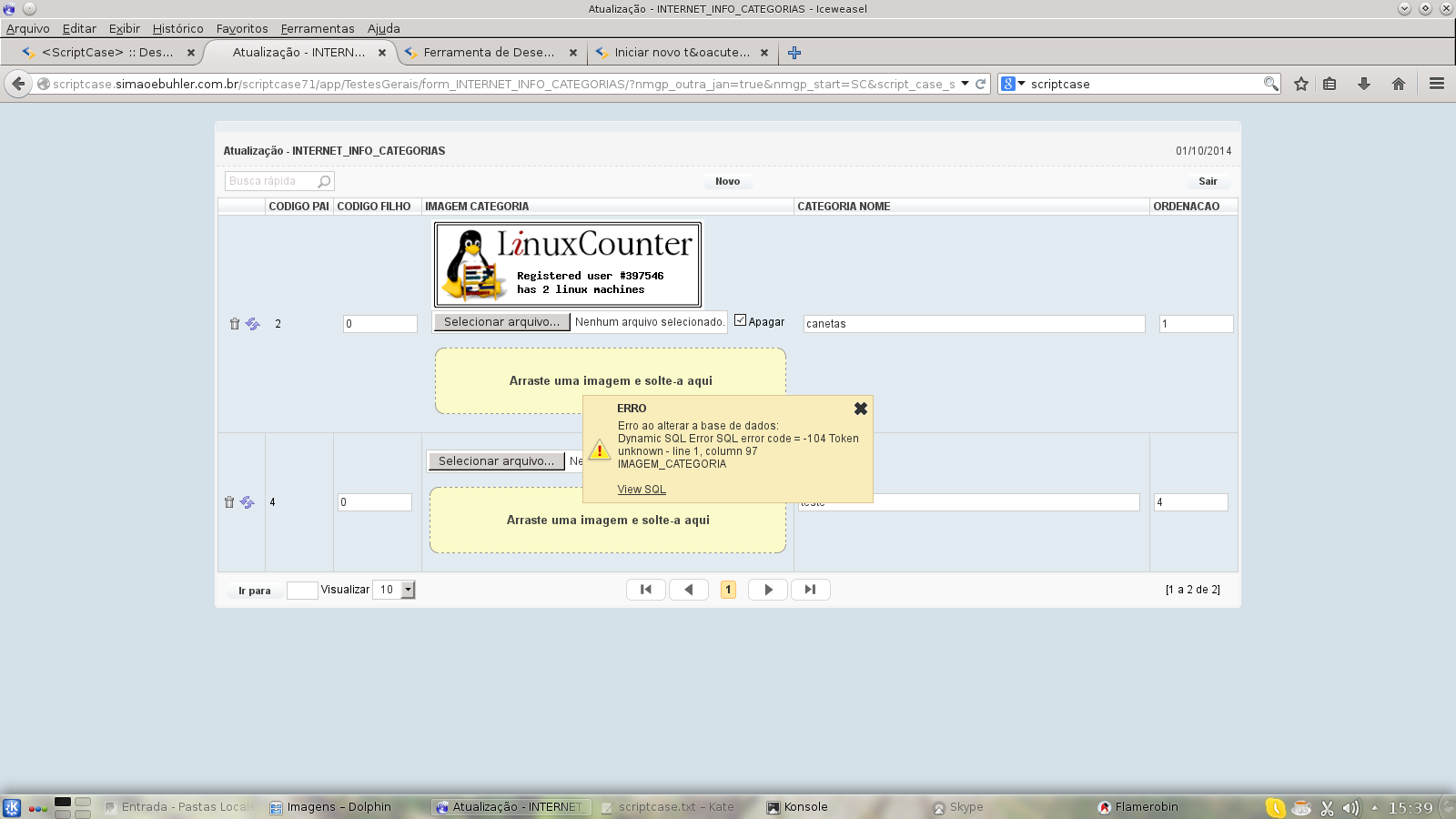1456x819 pixels.
Task: Click the update icon on row 4
Action: click(x=248, y=502)
